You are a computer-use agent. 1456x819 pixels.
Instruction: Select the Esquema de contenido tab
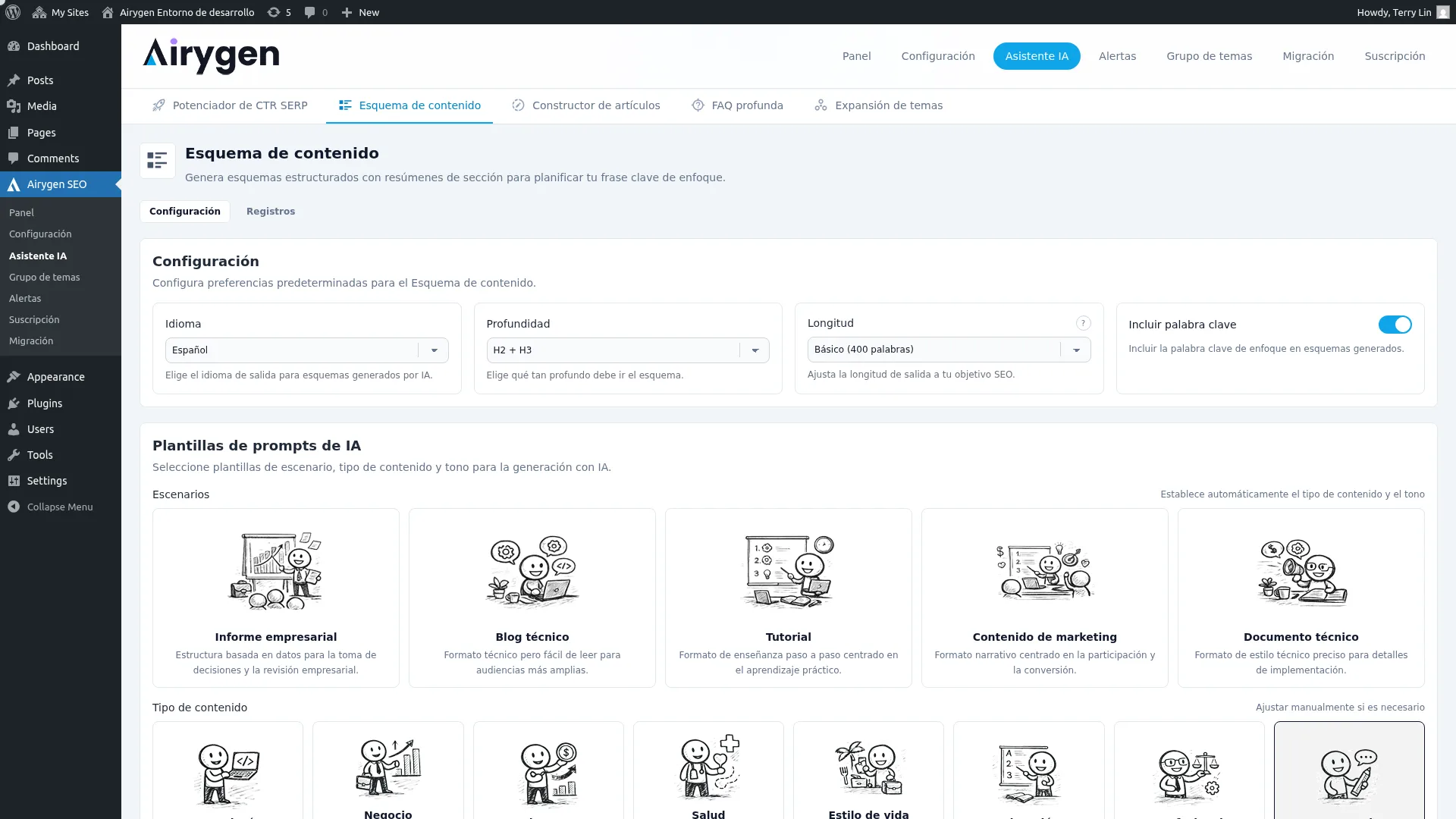409,105
